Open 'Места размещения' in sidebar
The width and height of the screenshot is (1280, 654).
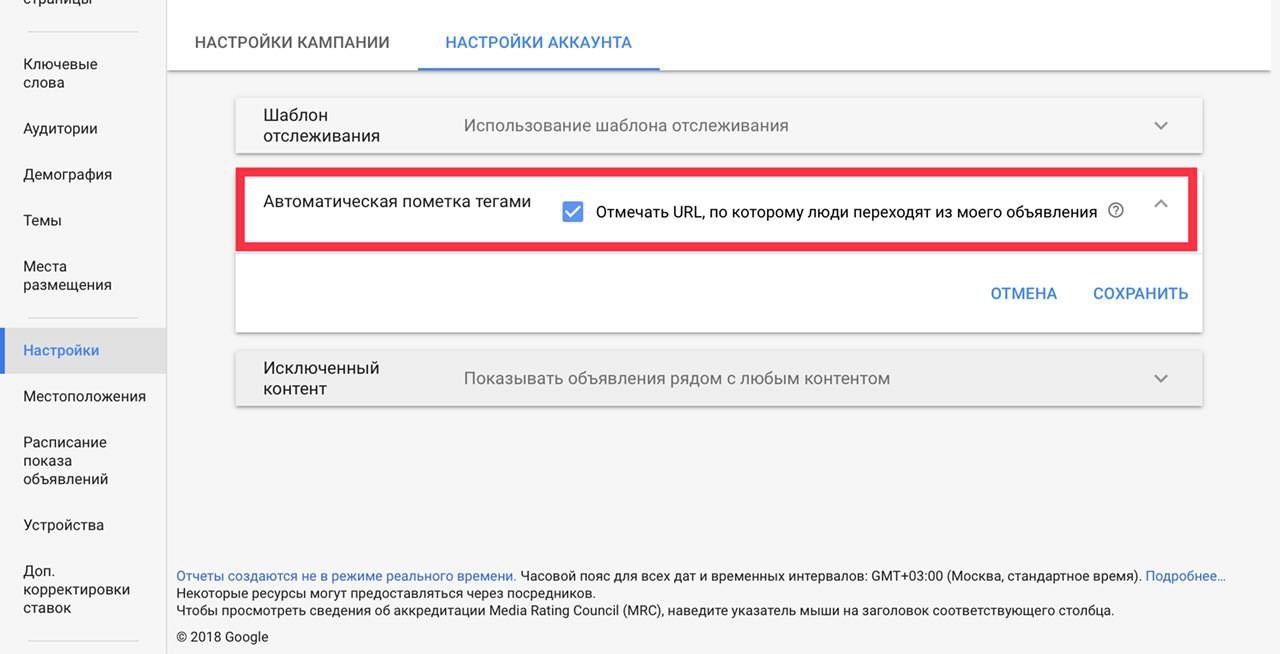[67, 275]
